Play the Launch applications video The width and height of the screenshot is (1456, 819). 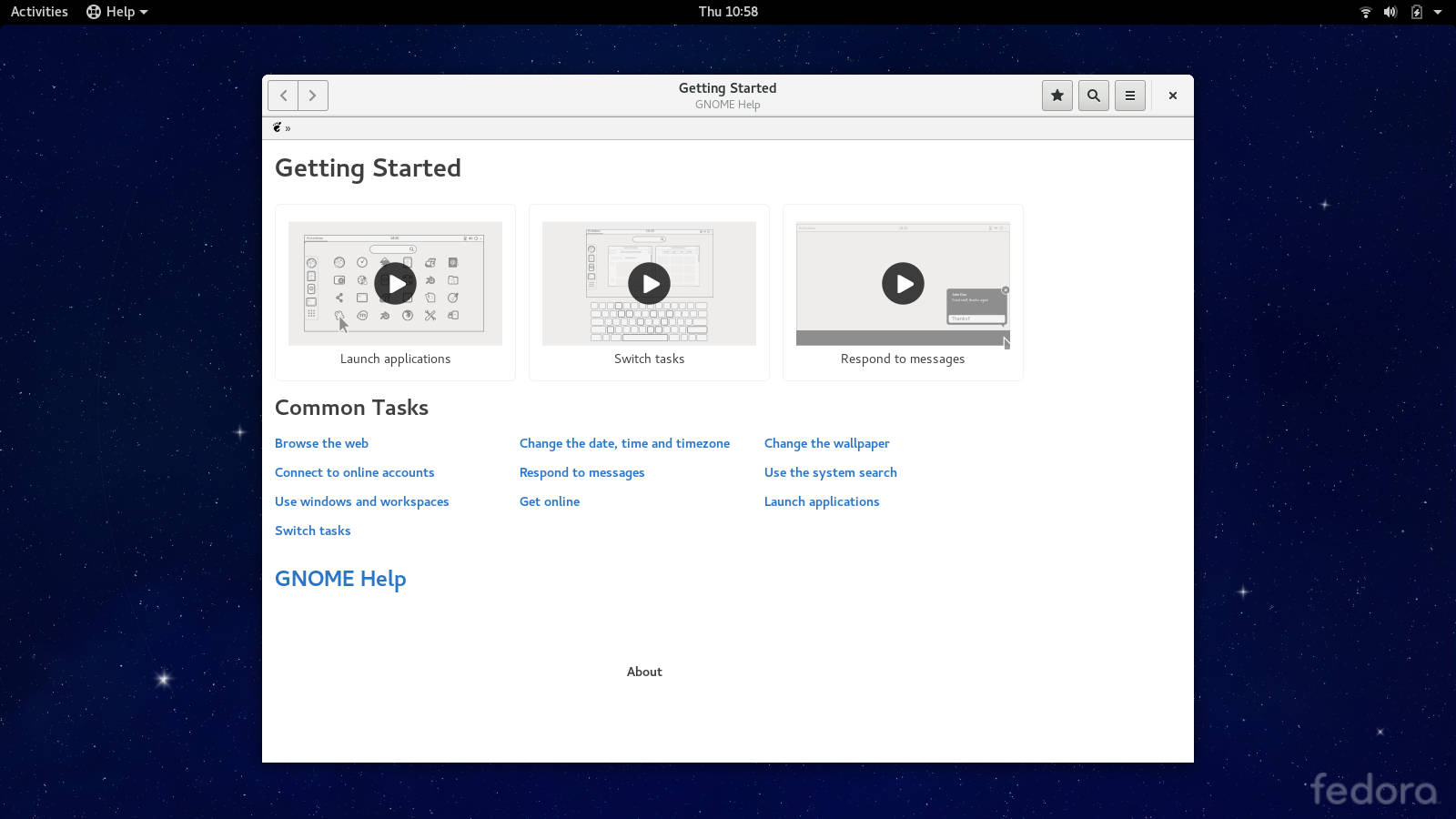(x=395, y=284)
